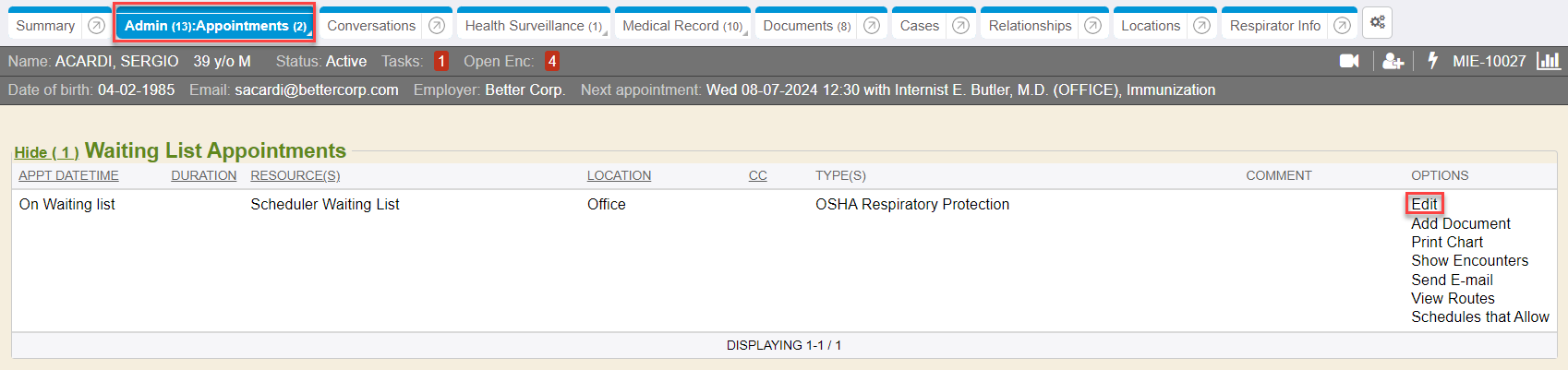Pop out the Summary tab arrow icon
The image size is (1568, 370).
pyautogui.click(x=96, y=26)
